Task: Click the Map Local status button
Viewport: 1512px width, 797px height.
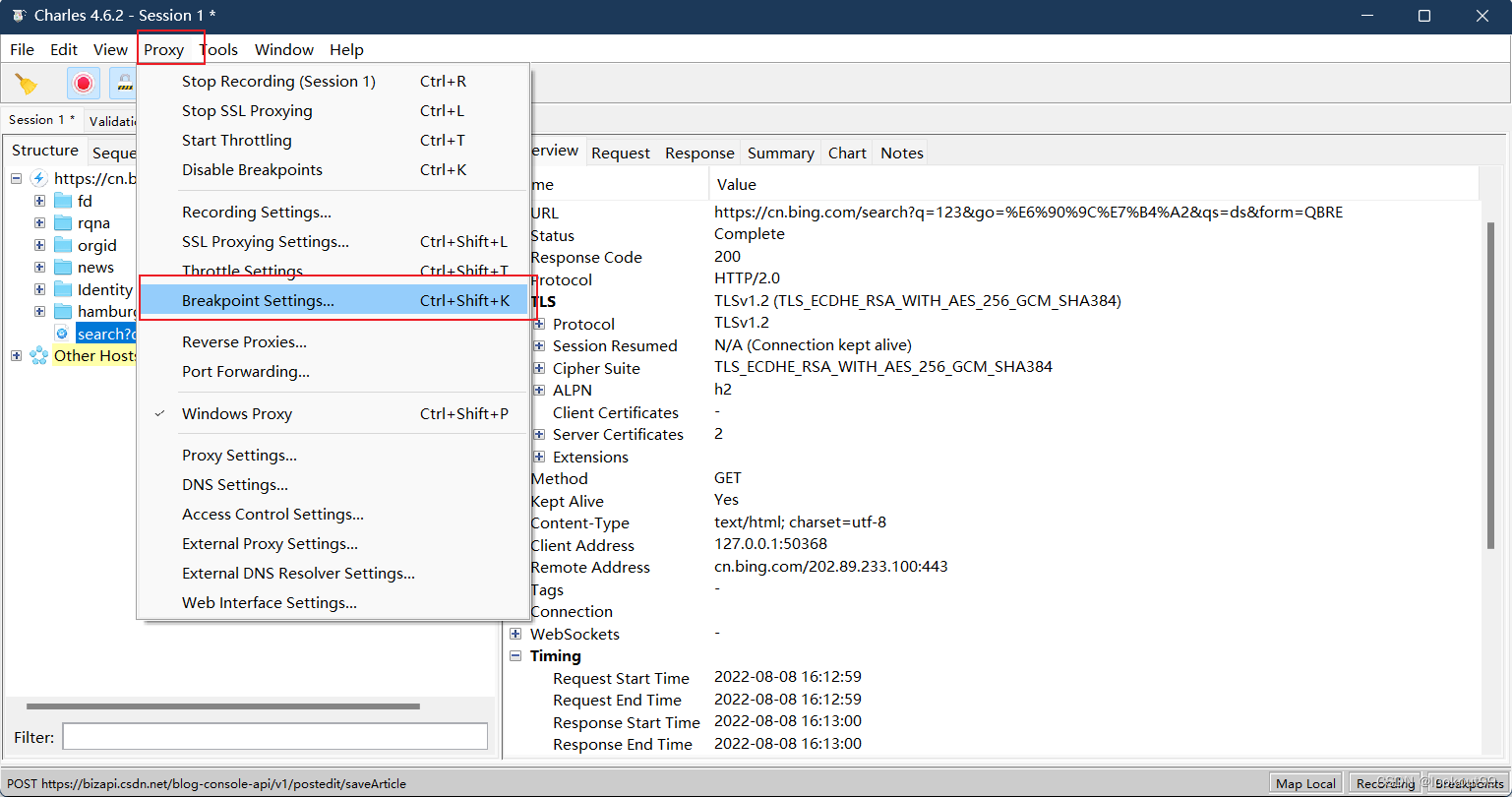Action: click(x=1305, y=783)
